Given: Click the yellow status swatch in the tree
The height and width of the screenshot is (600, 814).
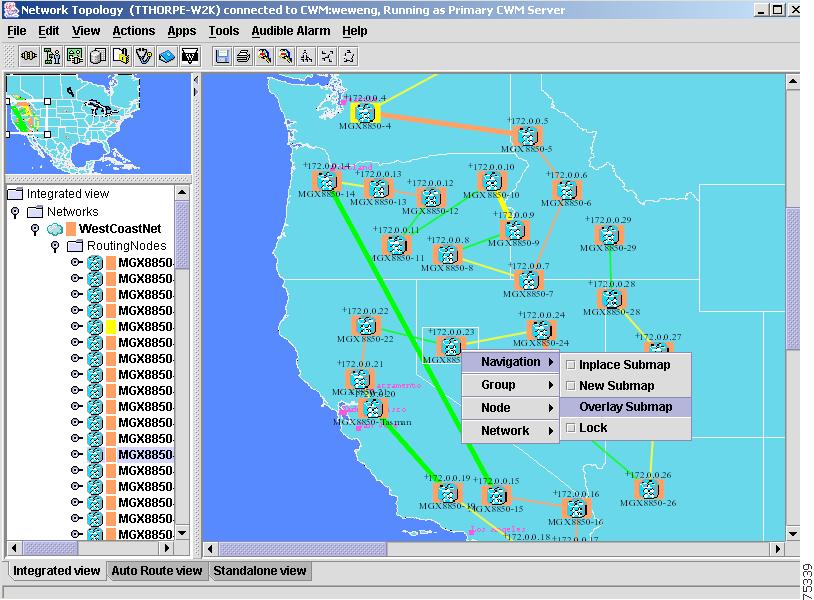Looking at the screenshot, I should (x=111, y=326).
